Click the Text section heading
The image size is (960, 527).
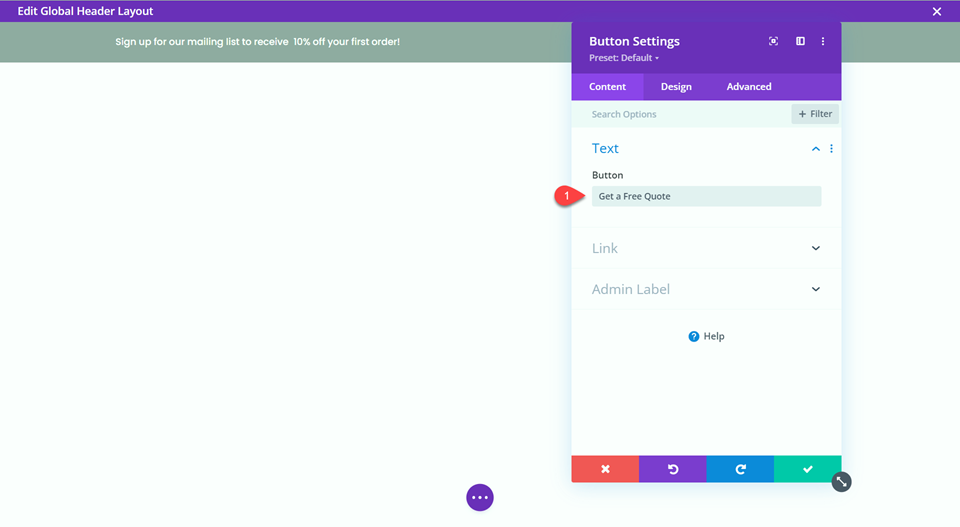tap(605, 148)
